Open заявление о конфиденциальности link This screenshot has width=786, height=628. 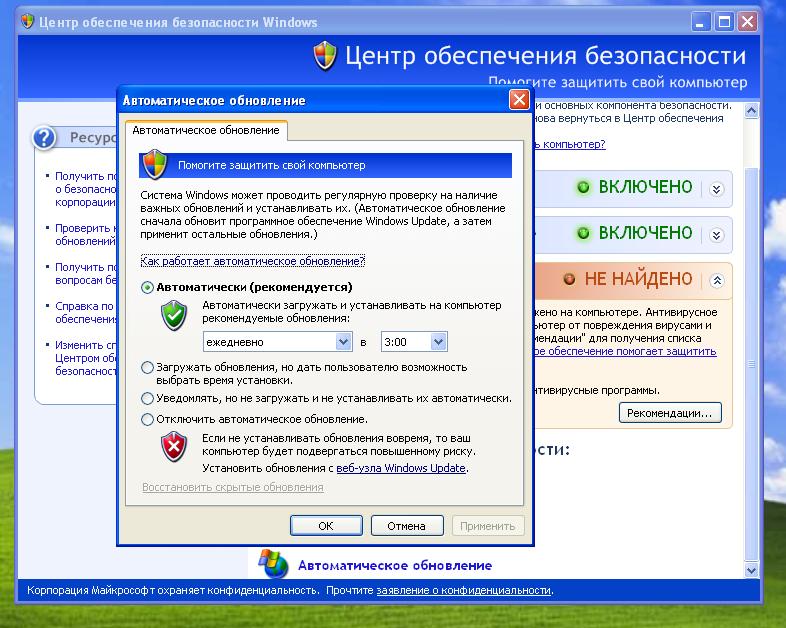(464, 590)
